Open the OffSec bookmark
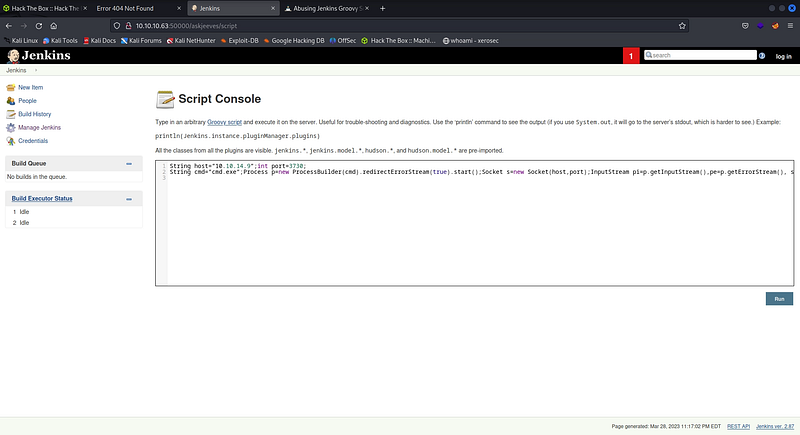This screenshot has width=800, height=435. (343, 41)
